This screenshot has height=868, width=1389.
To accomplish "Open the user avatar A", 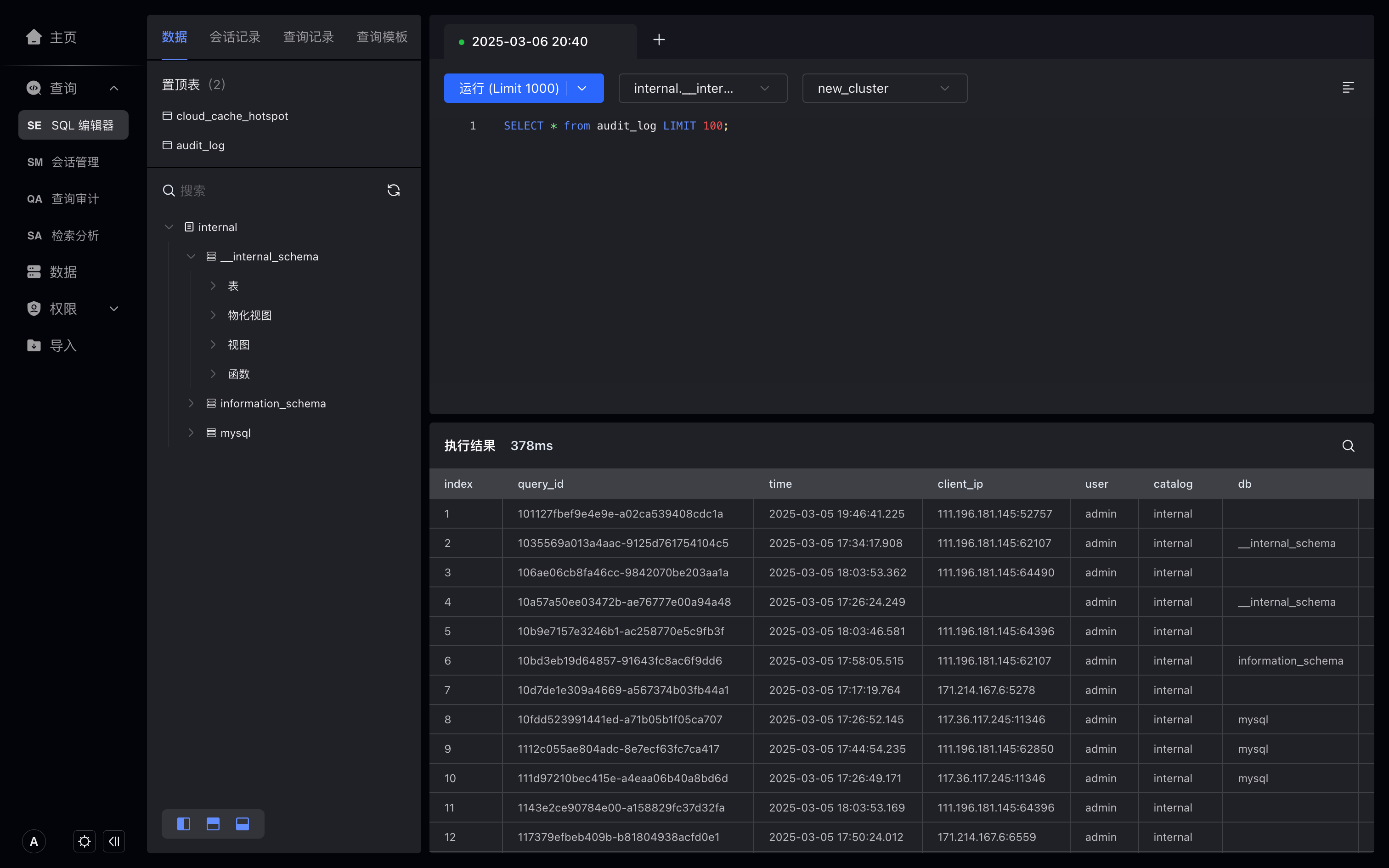I will pos(34,841).
